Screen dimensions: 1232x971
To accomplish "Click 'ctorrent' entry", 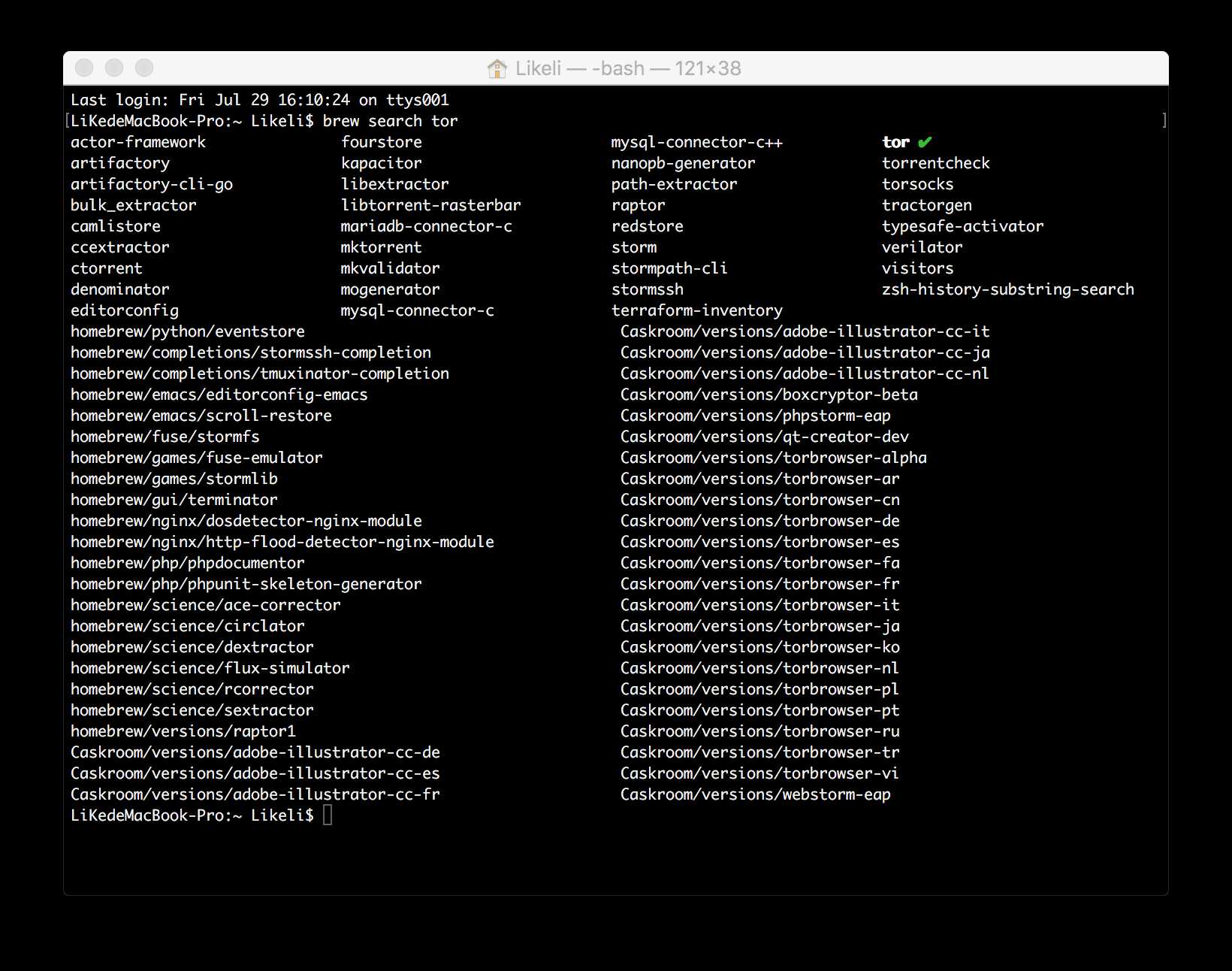I will tap(107, 268).
